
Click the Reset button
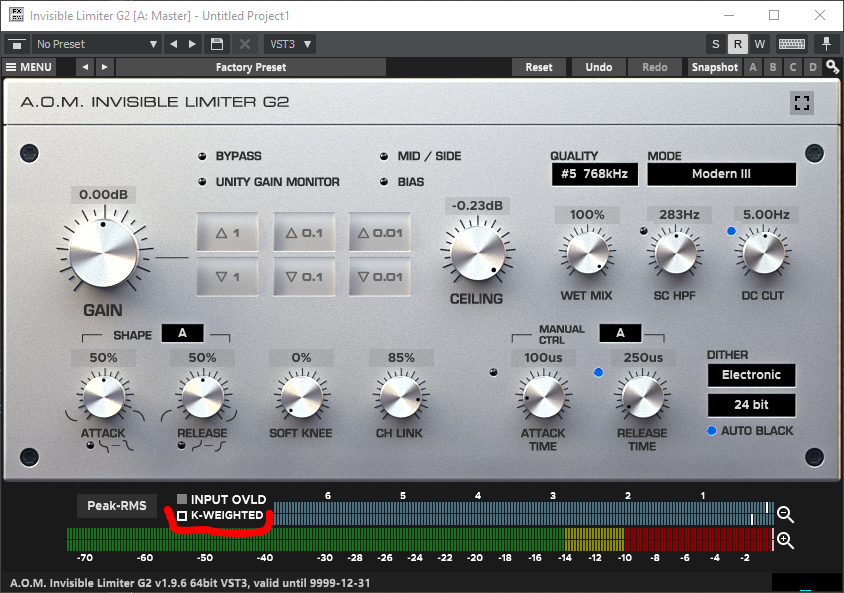[539, 67]
